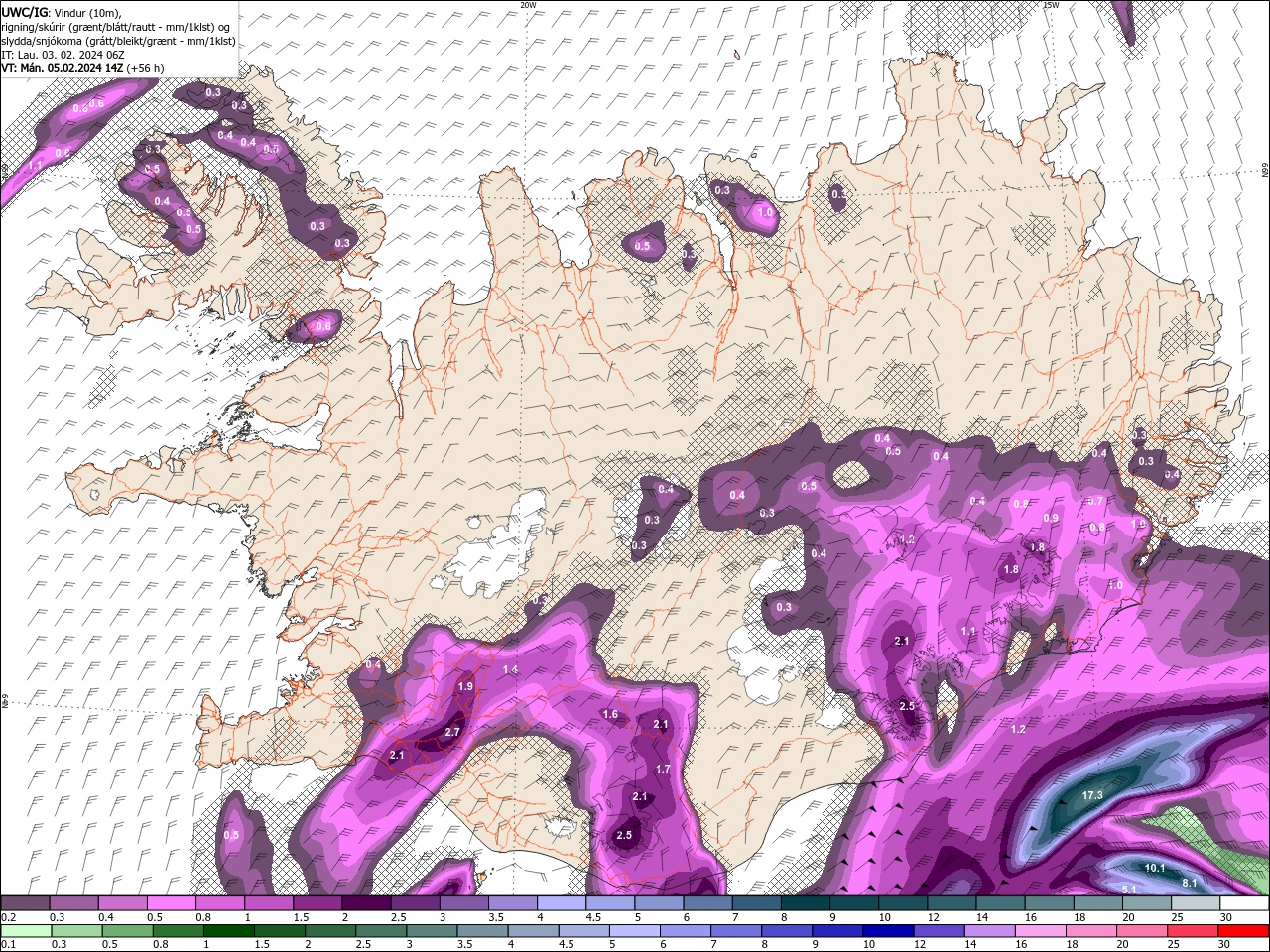Click the 17.3 precipitation maximum label
Image resolution: width=1270 pixels, height=952 pixels.
tap(1092, 796)
